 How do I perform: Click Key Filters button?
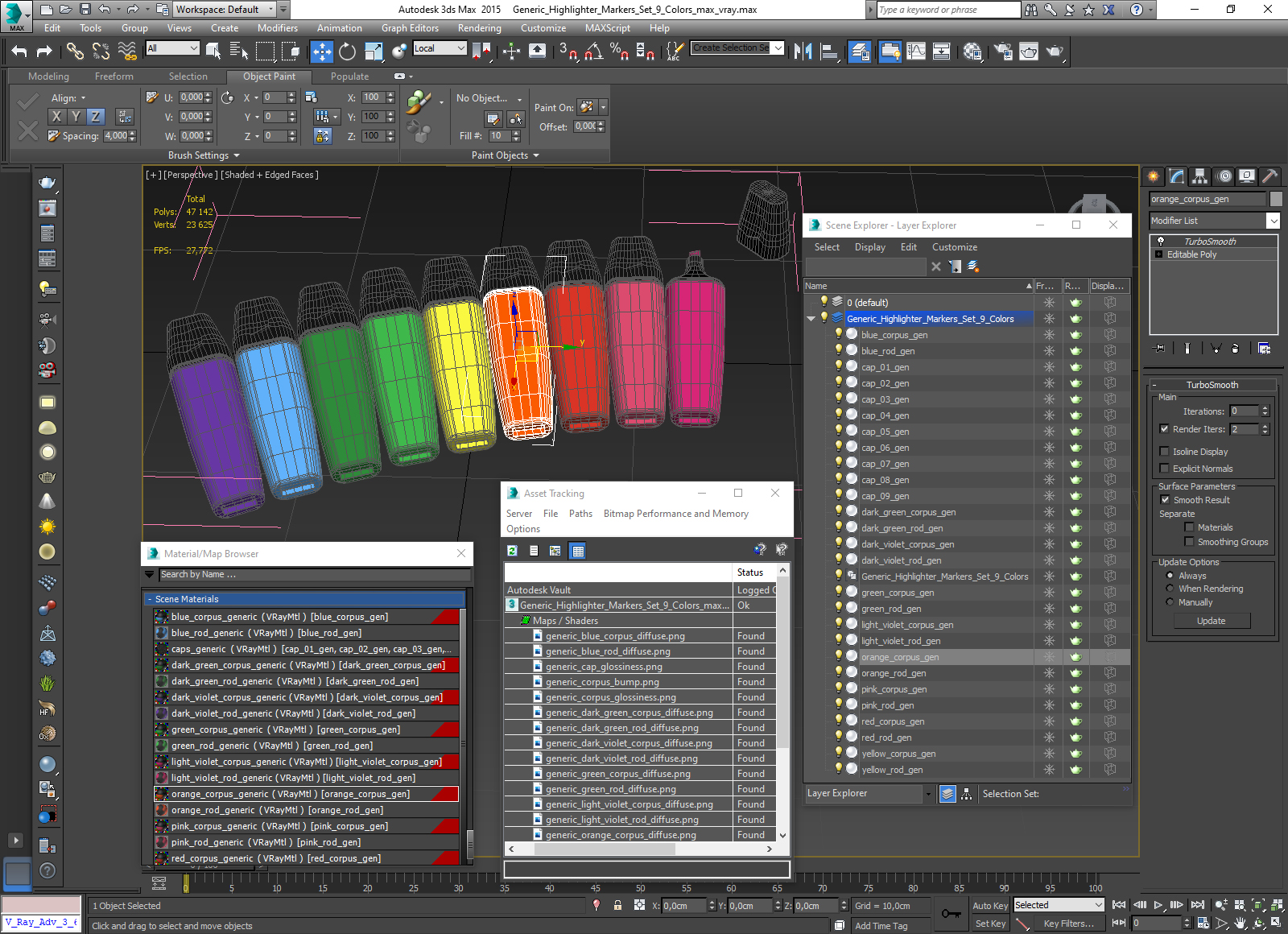1068,924
